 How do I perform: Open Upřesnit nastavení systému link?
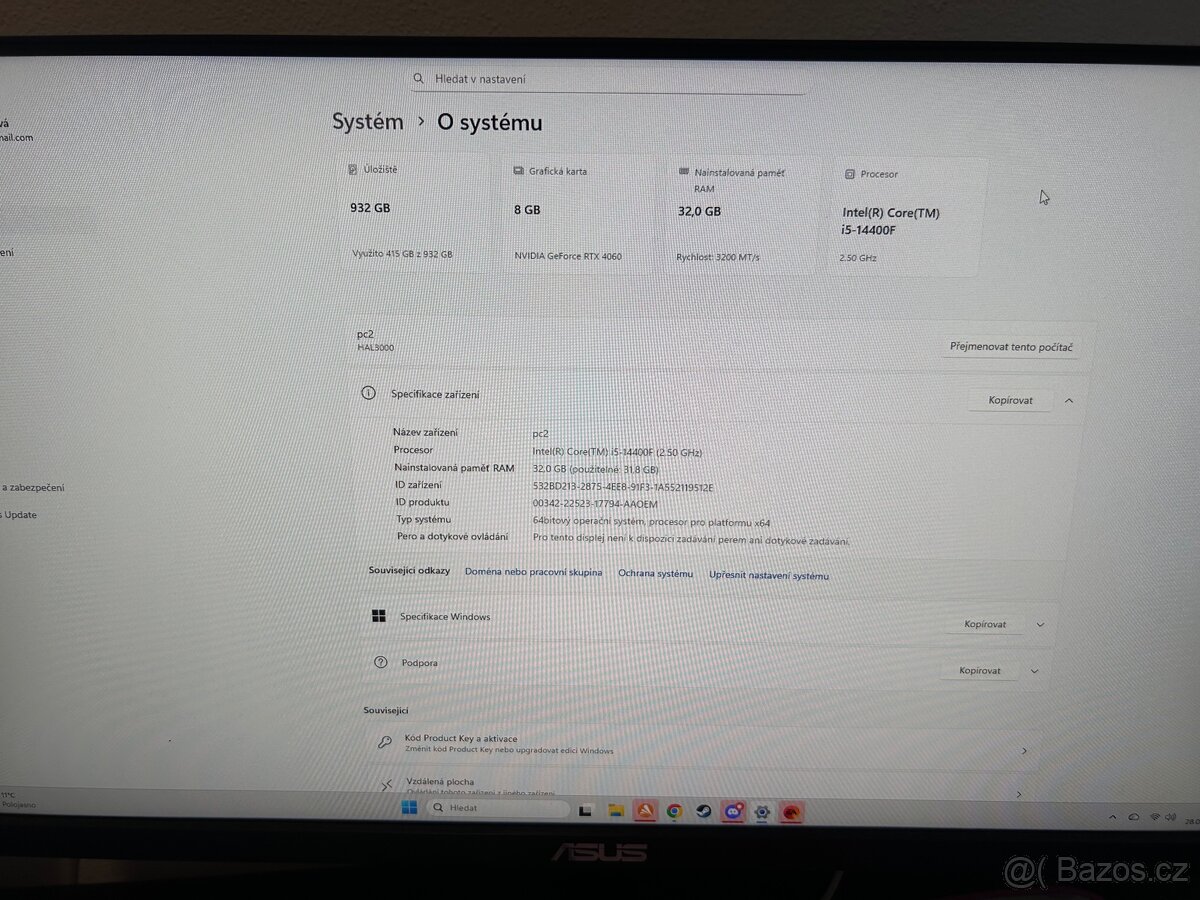[x=768, y=575]
